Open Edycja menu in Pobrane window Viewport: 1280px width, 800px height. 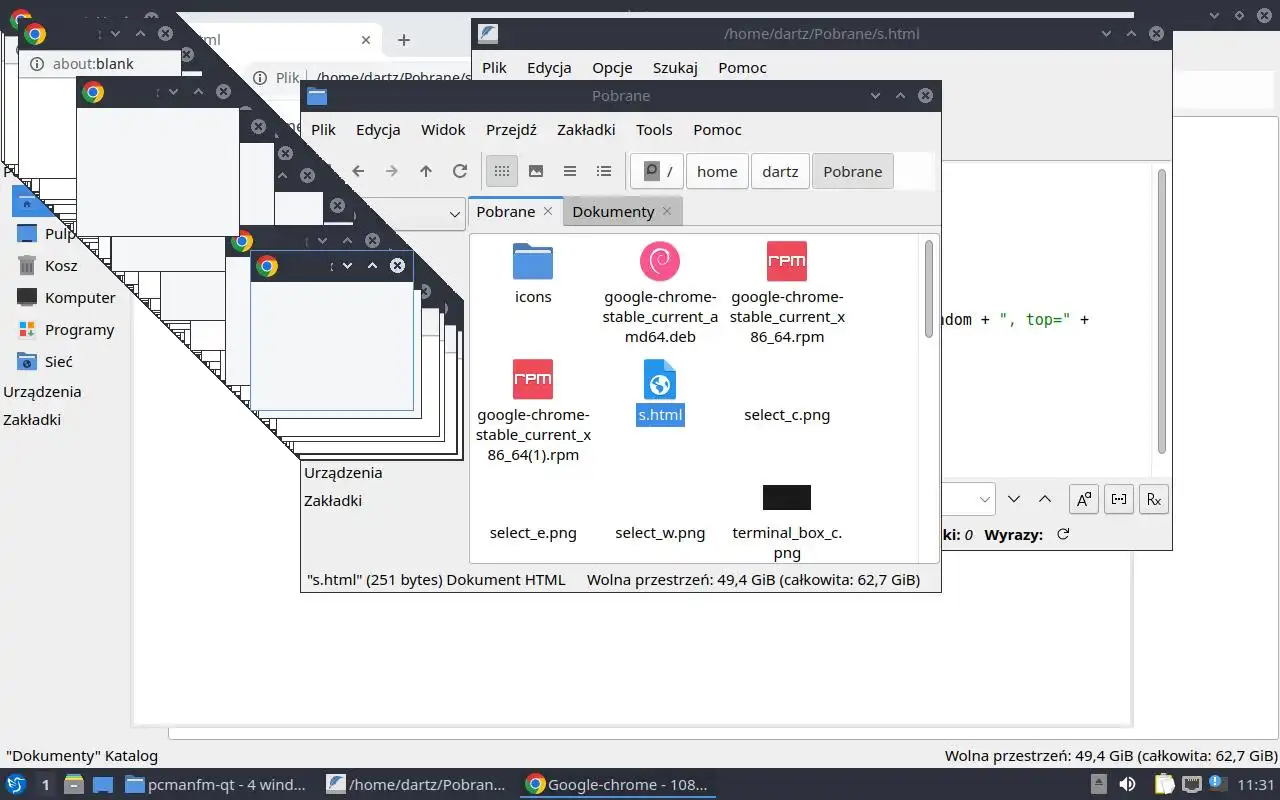pos(378,129)
